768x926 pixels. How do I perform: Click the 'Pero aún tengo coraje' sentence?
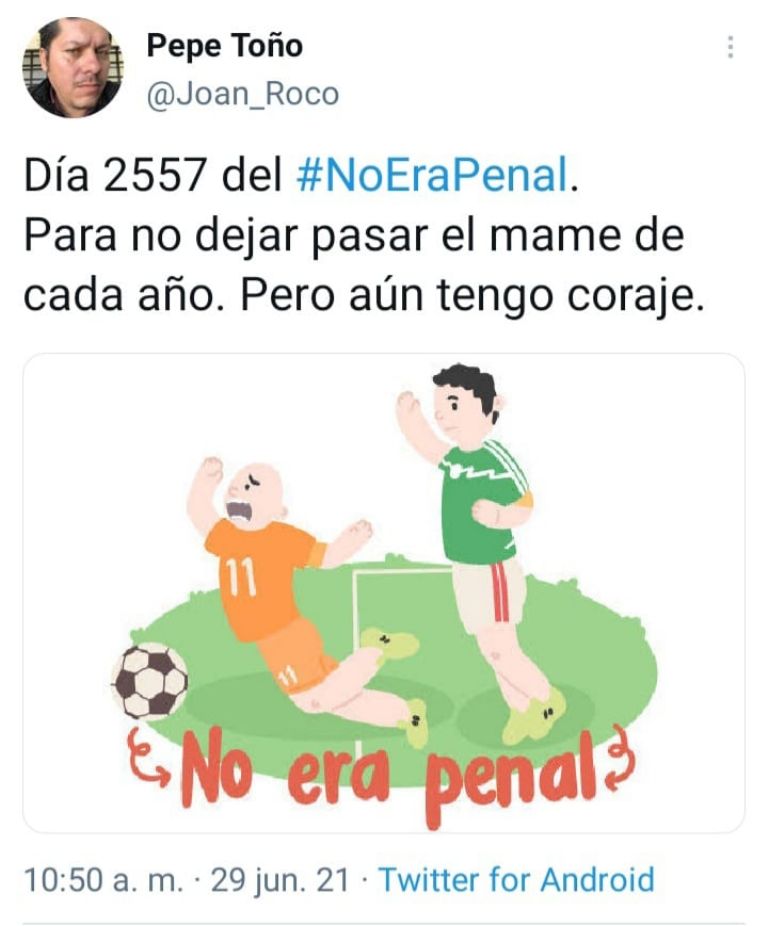pyautogui.click(x=473, y=295)
